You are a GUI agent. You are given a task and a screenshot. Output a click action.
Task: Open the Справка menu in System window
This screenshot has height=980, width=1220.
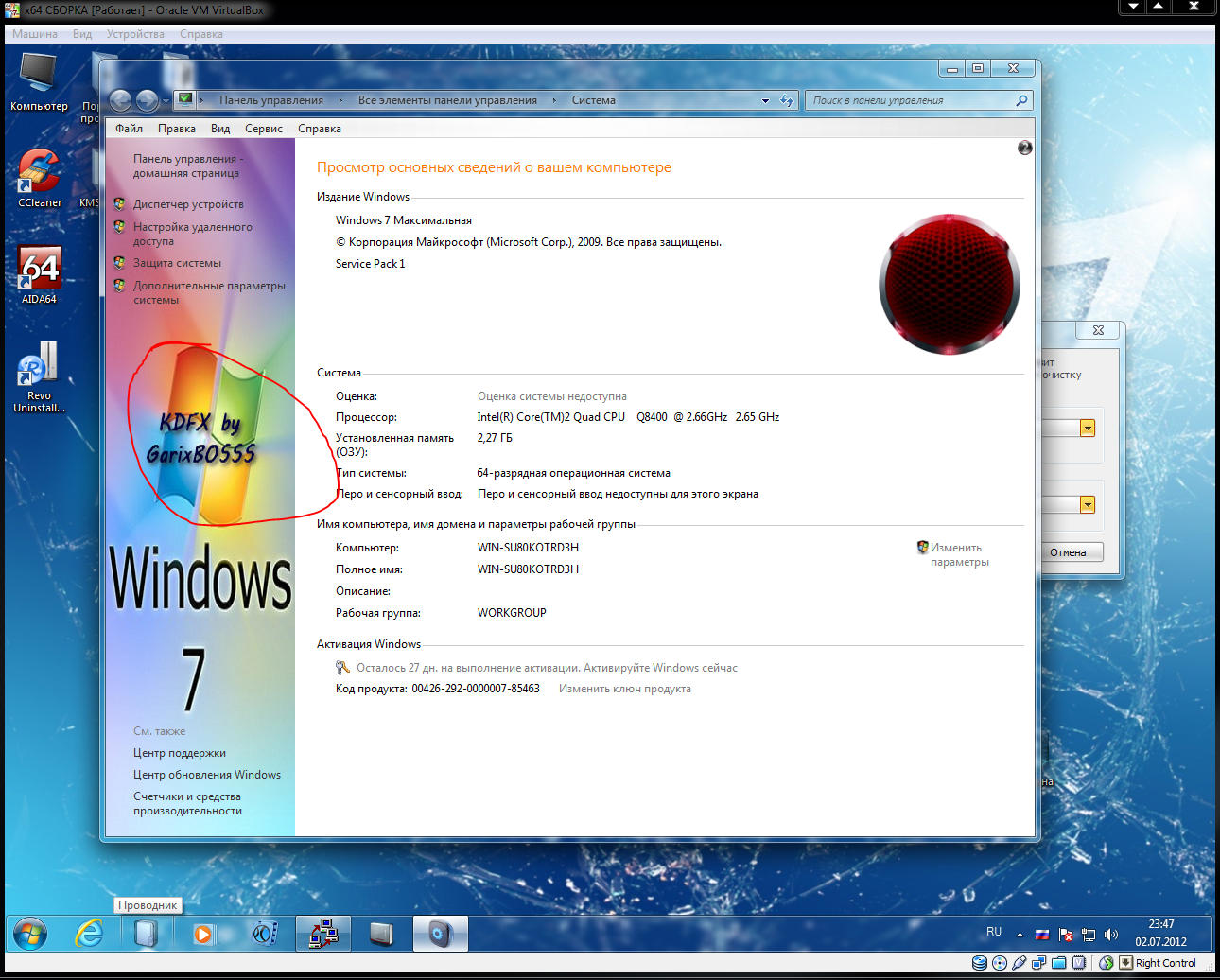(x=320, y=129)
